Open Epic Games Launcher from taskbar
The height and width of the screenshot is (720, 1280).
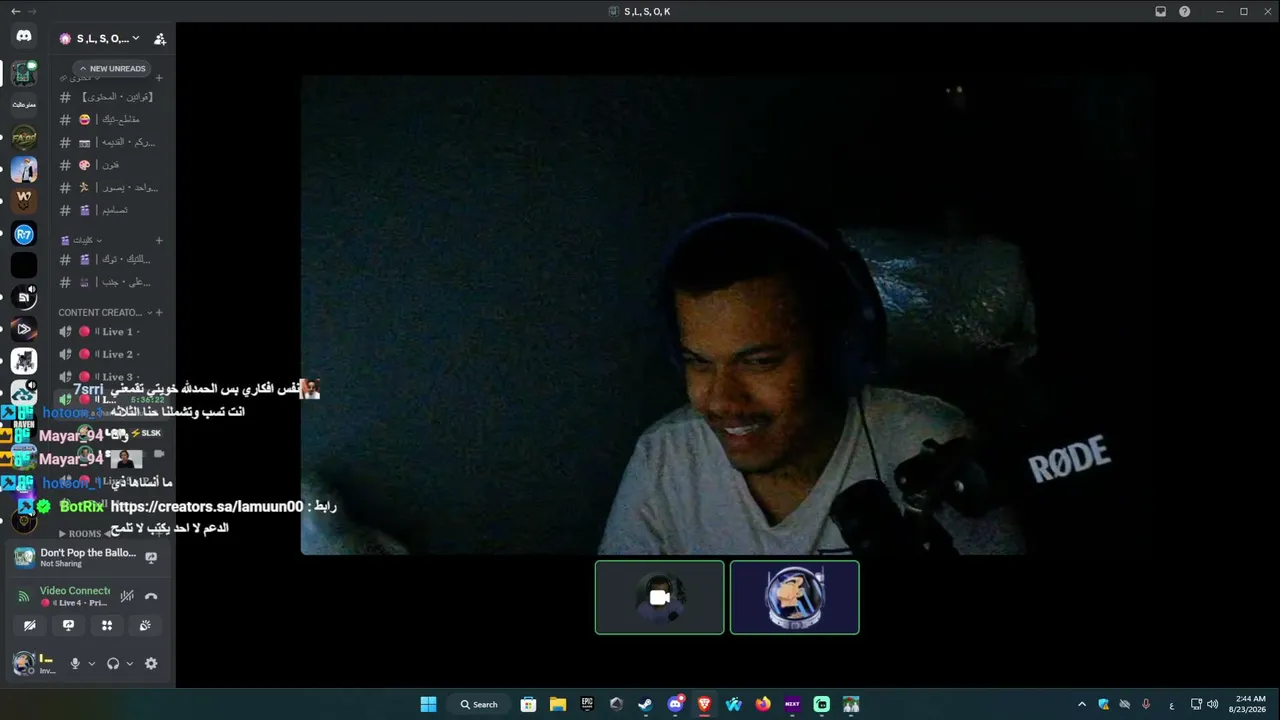pyautogui.click(x=587, y=704)
